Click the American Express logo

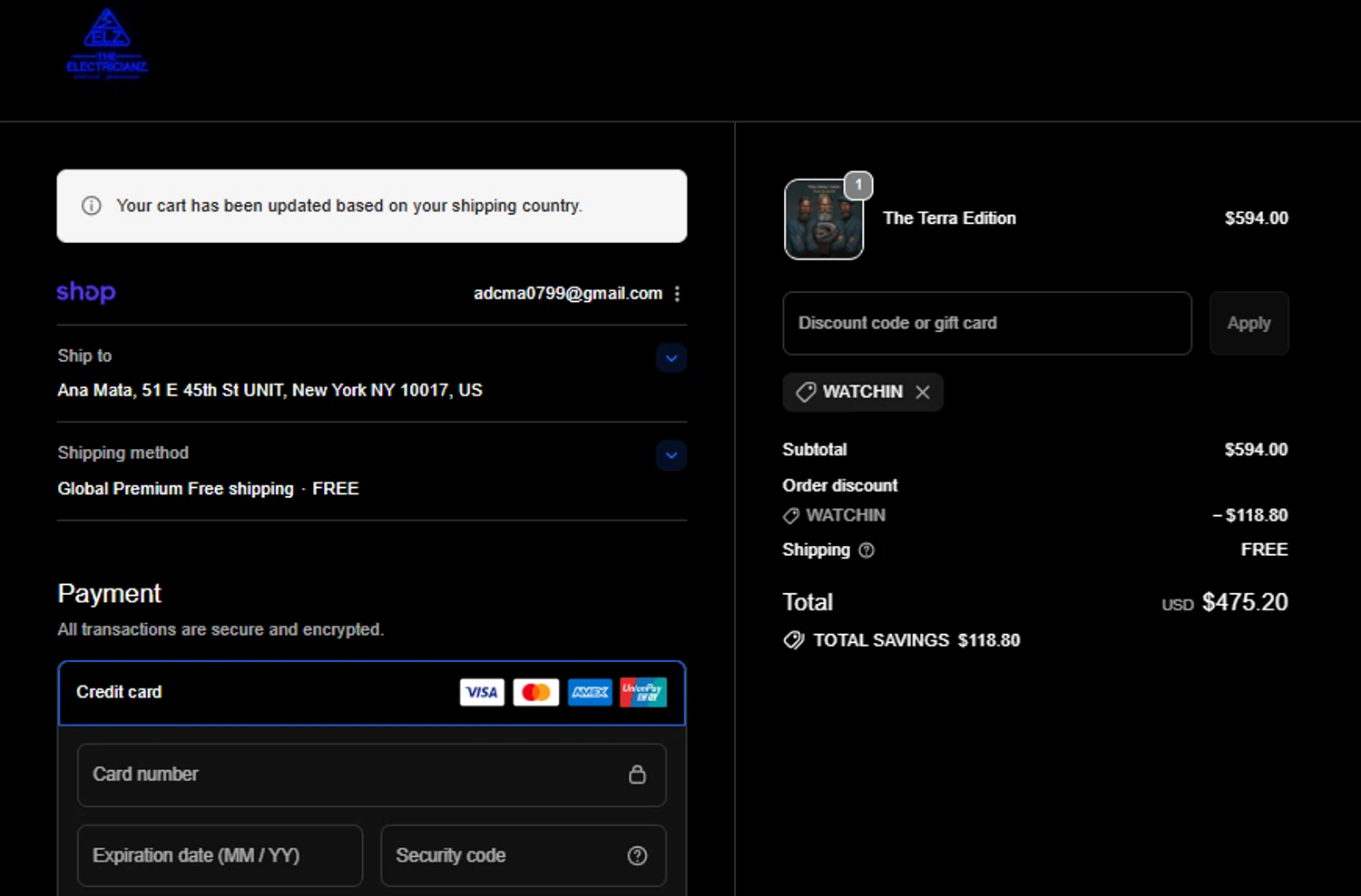[591, 693]
